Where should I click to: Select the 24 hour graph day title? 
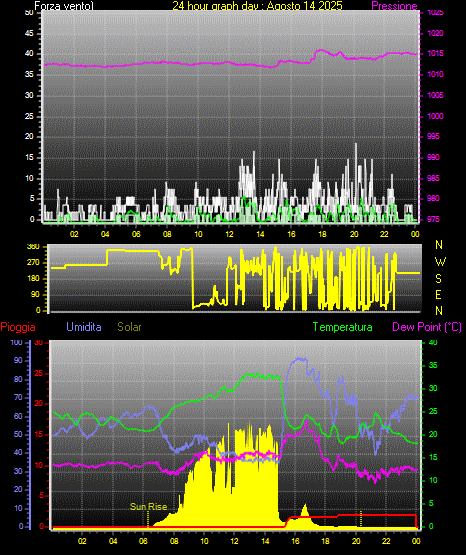pyautogui.click(x=257, y=6)
